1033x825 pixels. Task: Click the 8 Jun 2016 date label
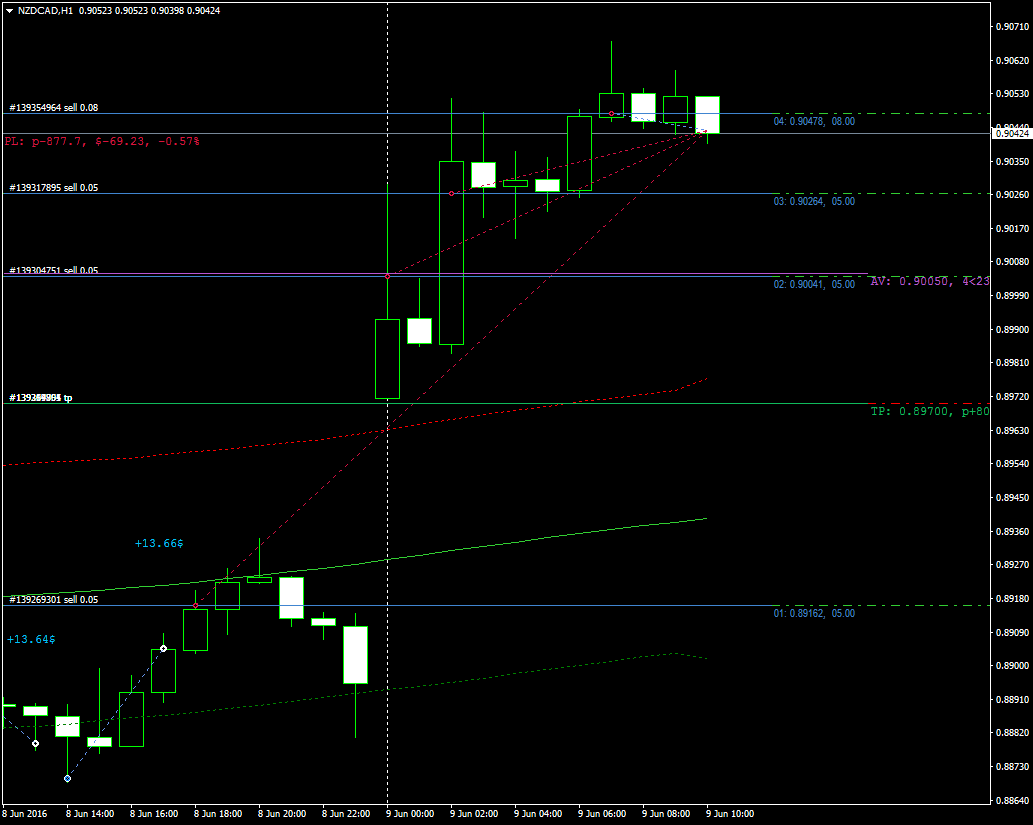pyautogui.click(x=25, y=813)
